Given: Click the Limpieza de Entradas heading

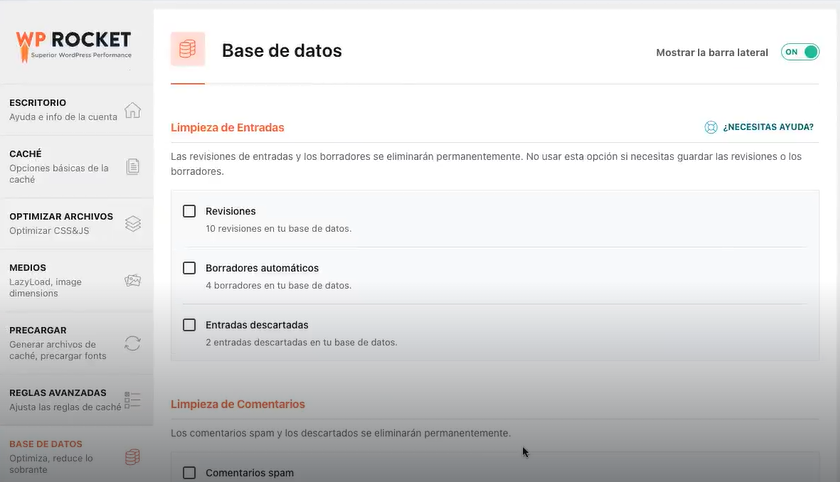Looking at the screenshot, I should click(227, 127).
